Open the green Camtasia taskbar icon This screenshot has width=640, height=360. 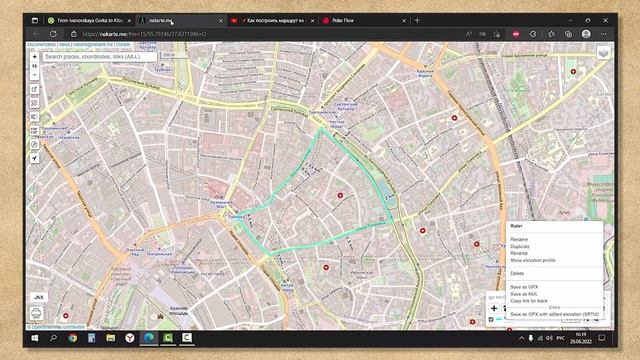click(168, 338)
